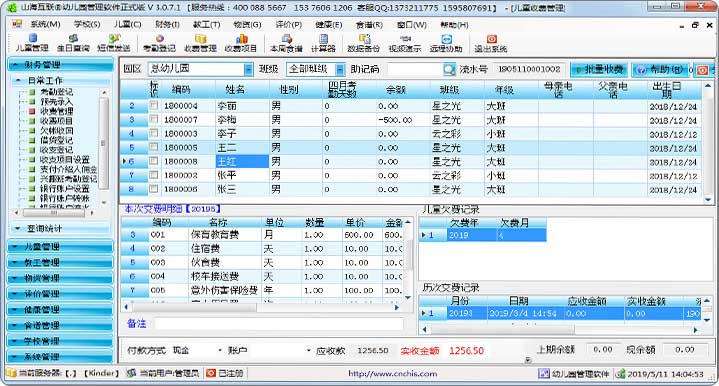The image size is (719, 386).
Task: Open 班级 dropdown 全部班级
Action: pyautogui.click(x=340, y=69)
